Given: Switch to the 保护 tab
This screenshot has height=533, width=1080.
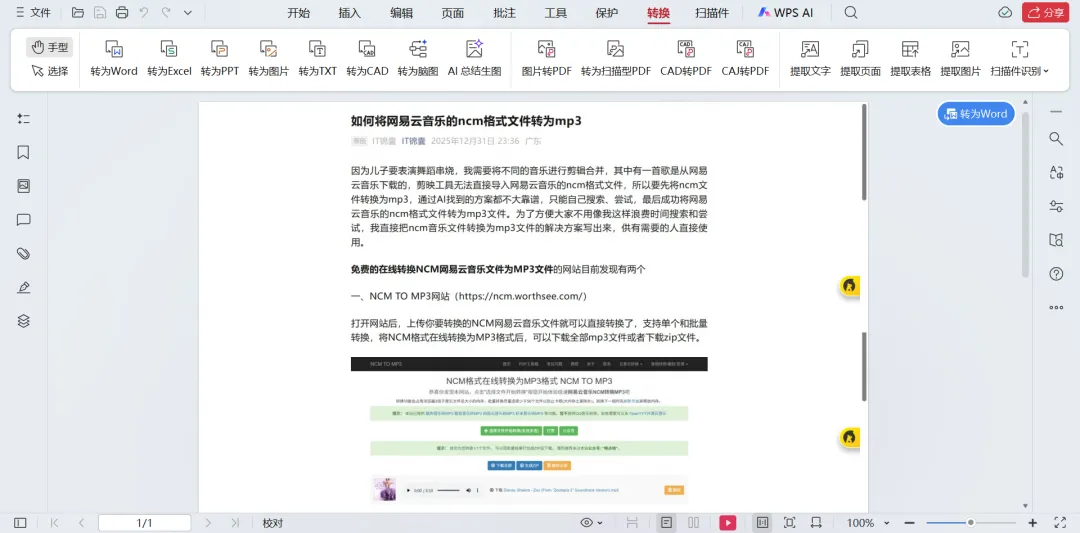Looking at the screenshot, I should (x=607, y=12).
